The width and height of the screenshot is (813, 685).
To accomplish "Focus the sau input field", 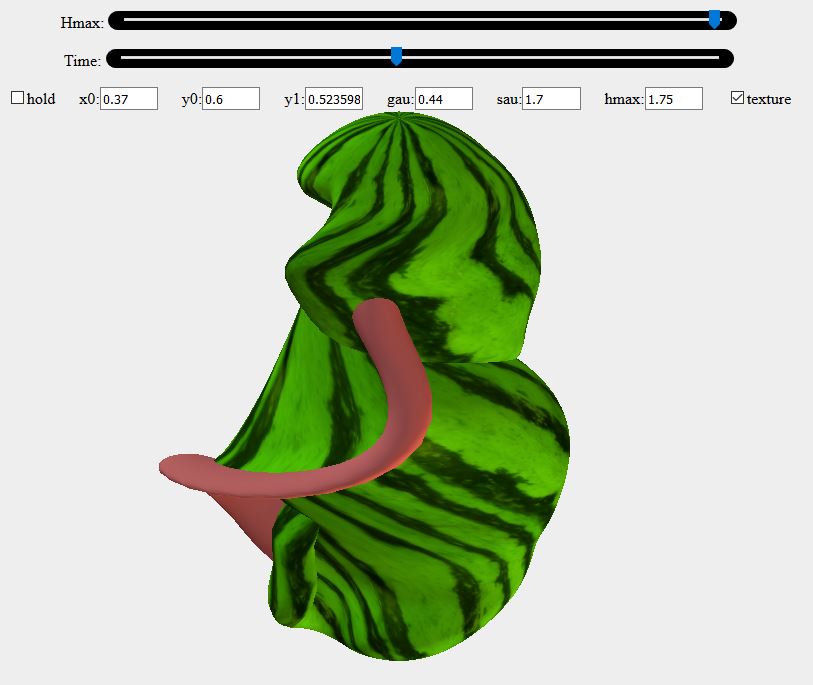I will click(551, 98).
